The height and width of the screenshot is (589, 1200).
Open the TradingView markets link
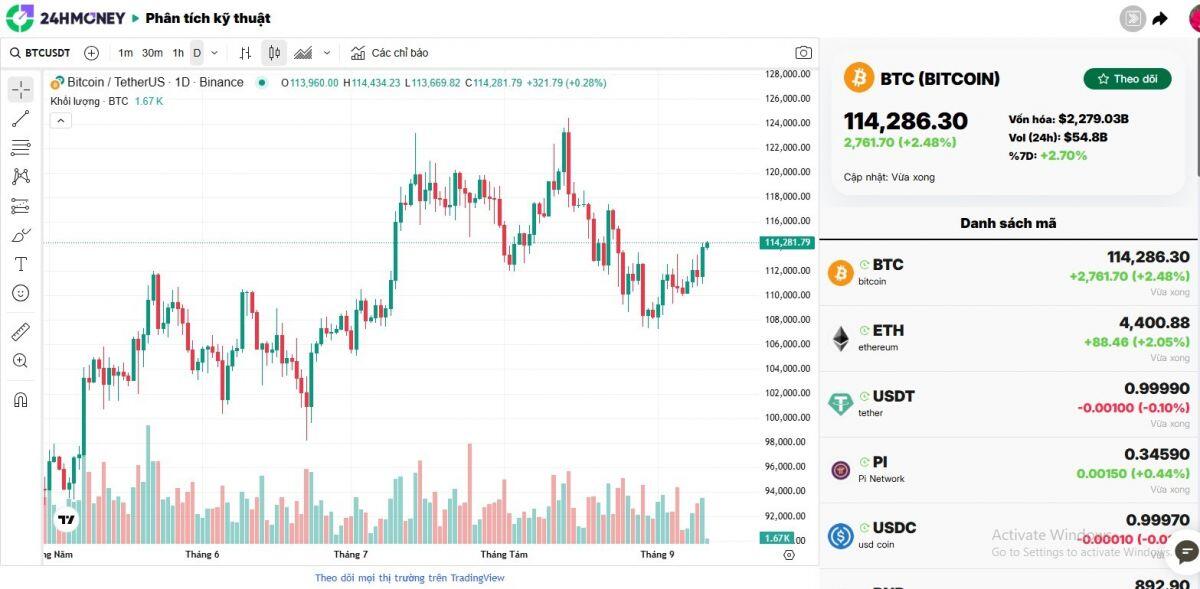tap(410, 578)
